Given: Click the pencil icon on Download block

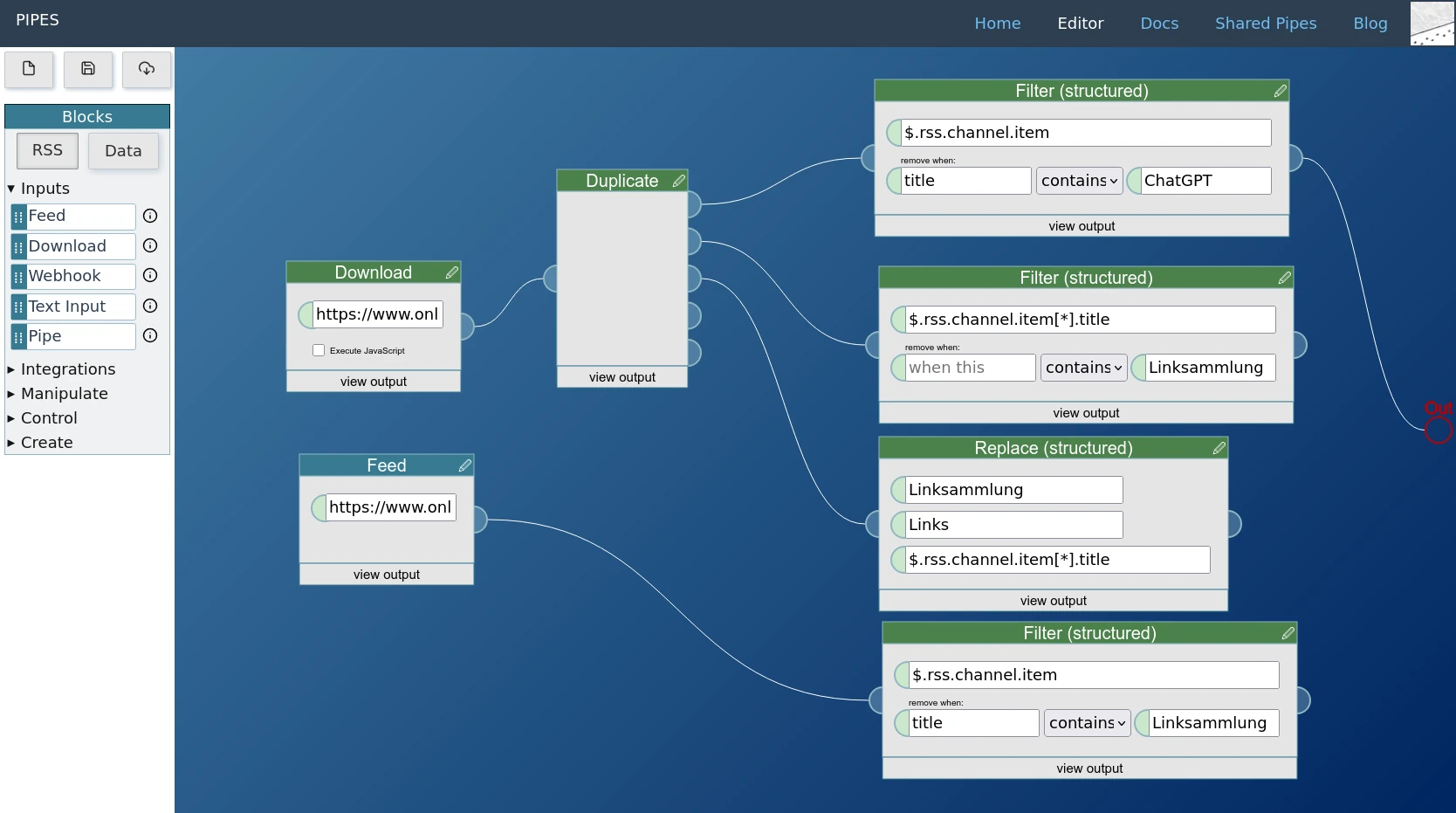Looking at the screenshot, I should (x=451, y=272).
